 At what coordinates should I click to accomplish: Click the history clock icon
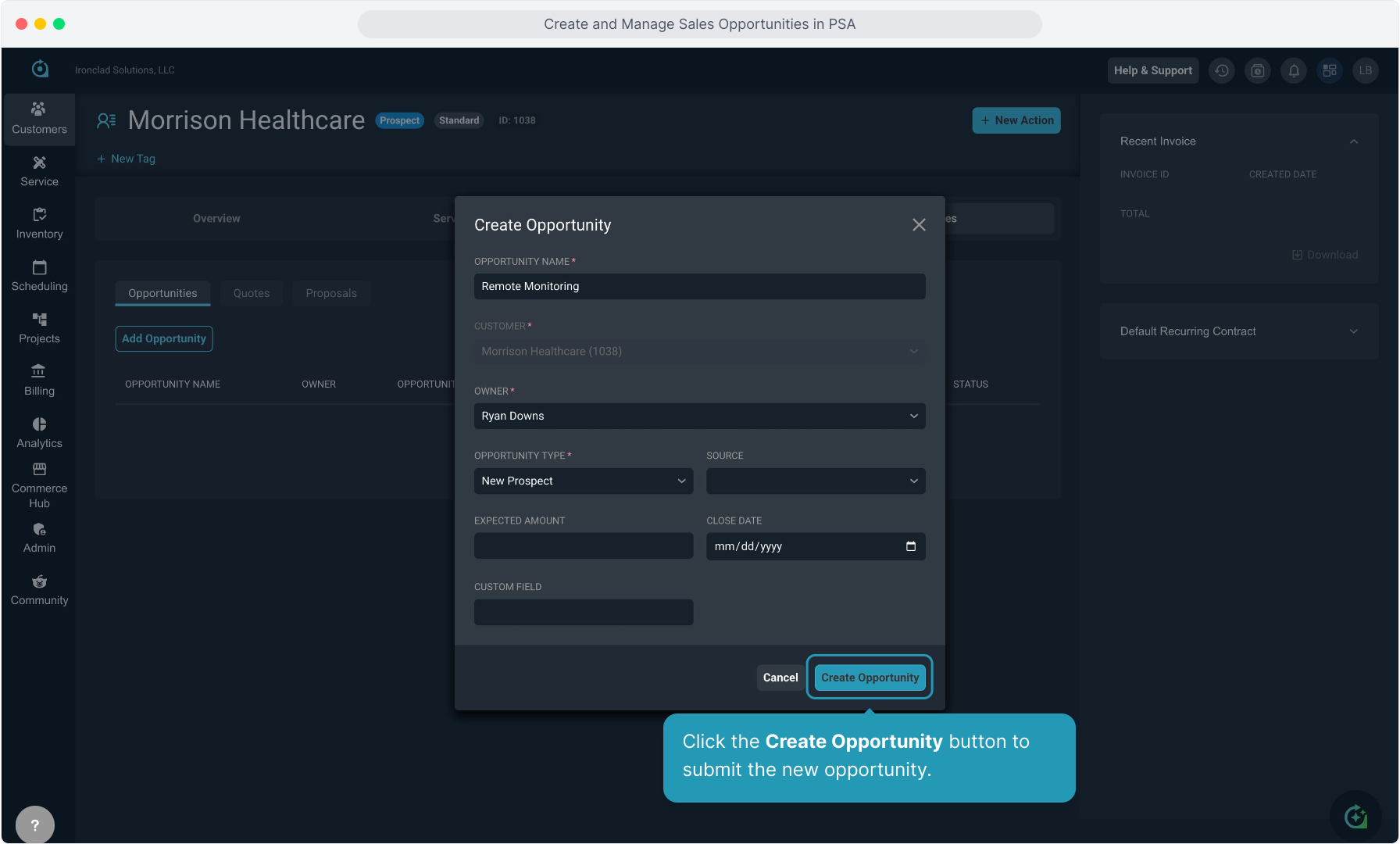(x=1222, y=70)
